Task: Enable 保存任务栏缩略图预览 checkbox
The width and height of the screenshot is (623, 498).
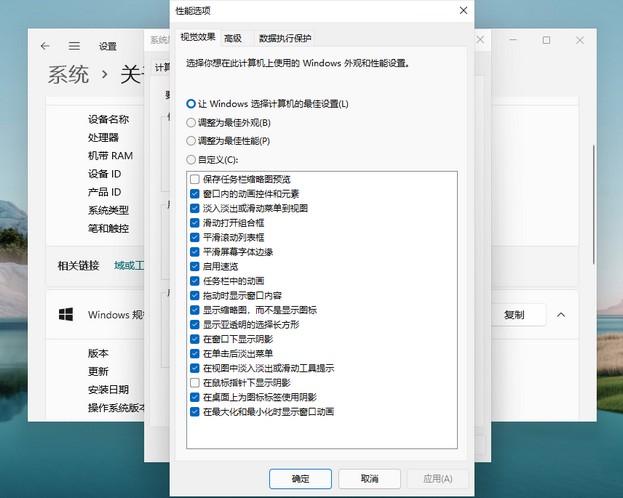Action: pos(195,179)
